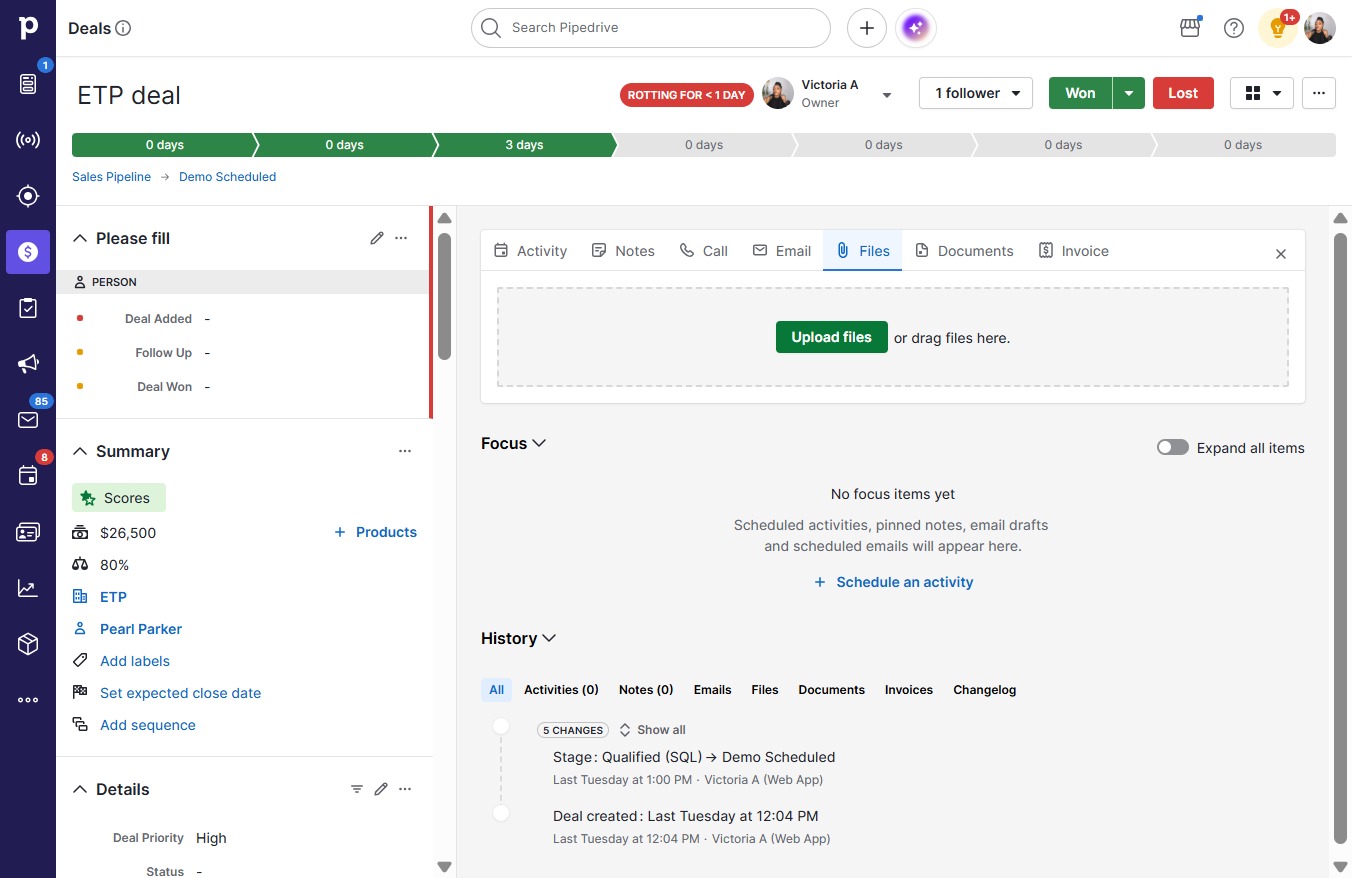Open the lightbulb sales assistant notifications
The image size is (1352, 878).
pyautogui.click(x=1277, y=28)
